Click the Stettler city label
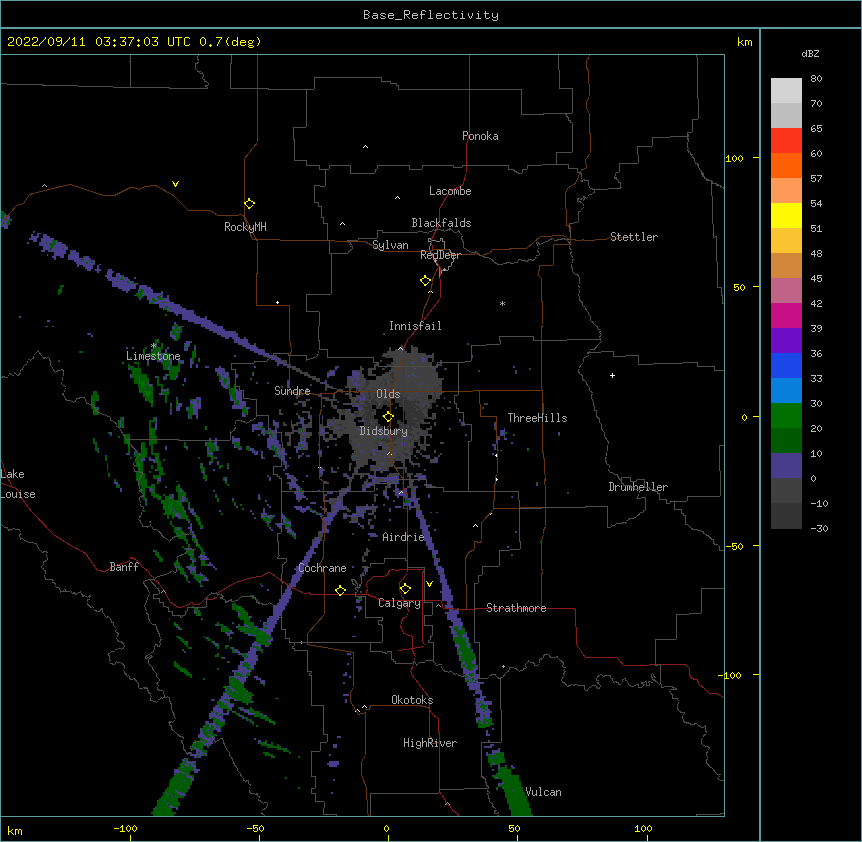The width and height of the screenshot is (862, 842). click(x=634, y=237)
